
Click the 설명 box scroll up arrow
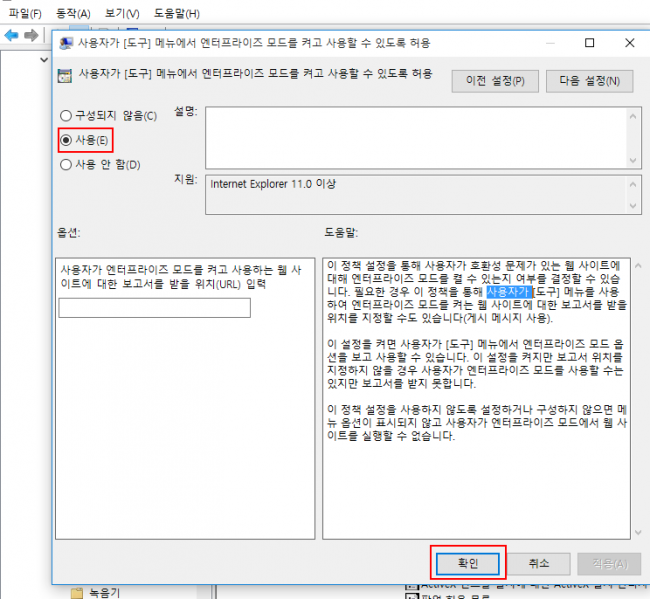(633, 117)
